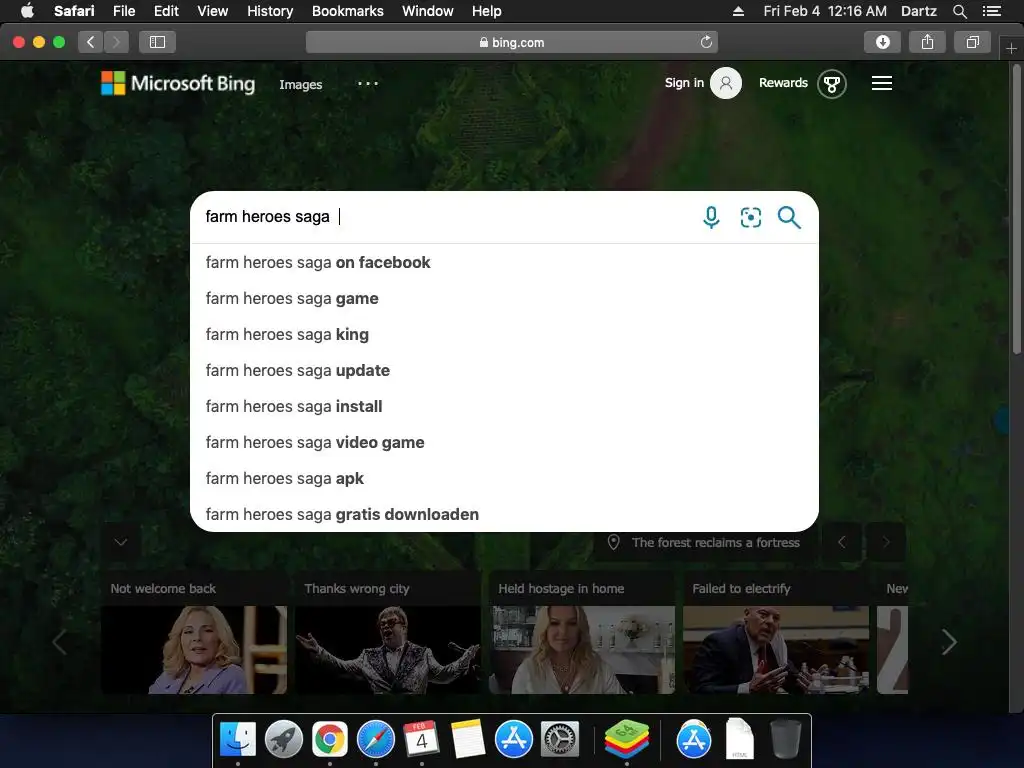Screen dimensions: 1024x768
Task: Open 'Not welcome back' news thumbnail
Action: coord(194,650)
